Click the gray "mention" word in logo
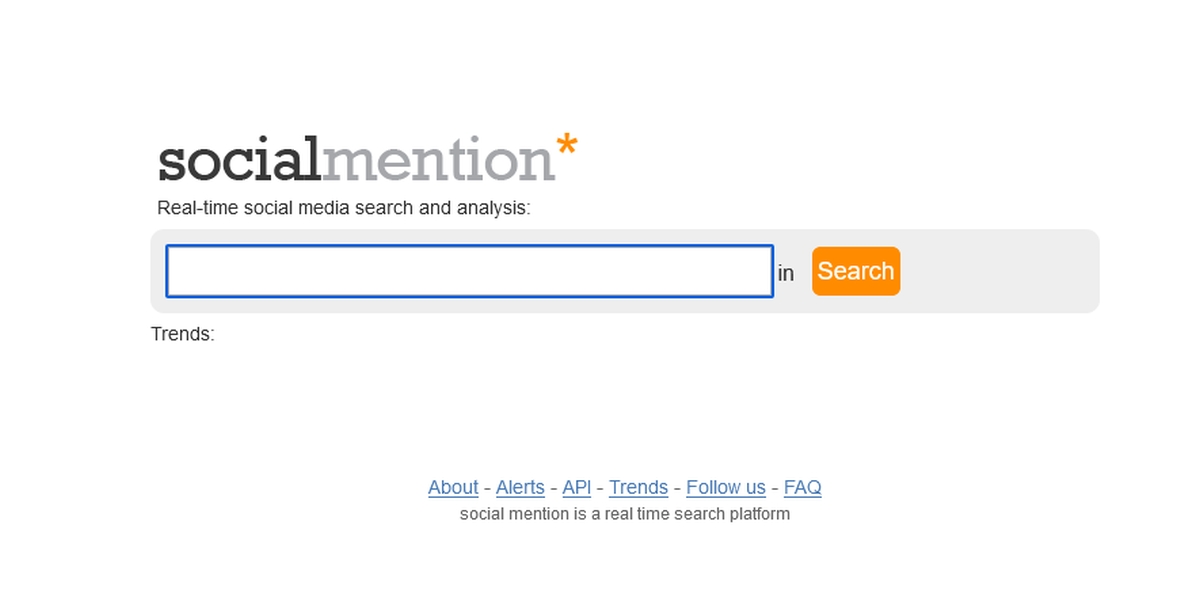This screenshot has width=1200, height=600. (x=438, y=161)
